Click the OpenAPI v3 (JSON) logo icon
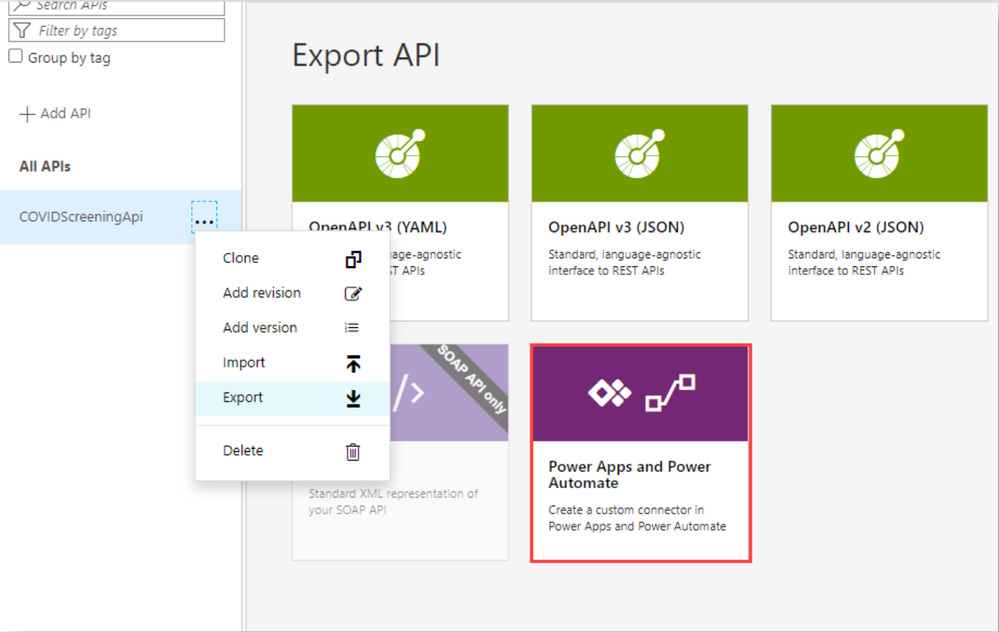The image size is (999, 632). pyautogui.click(x=640, y=154)
